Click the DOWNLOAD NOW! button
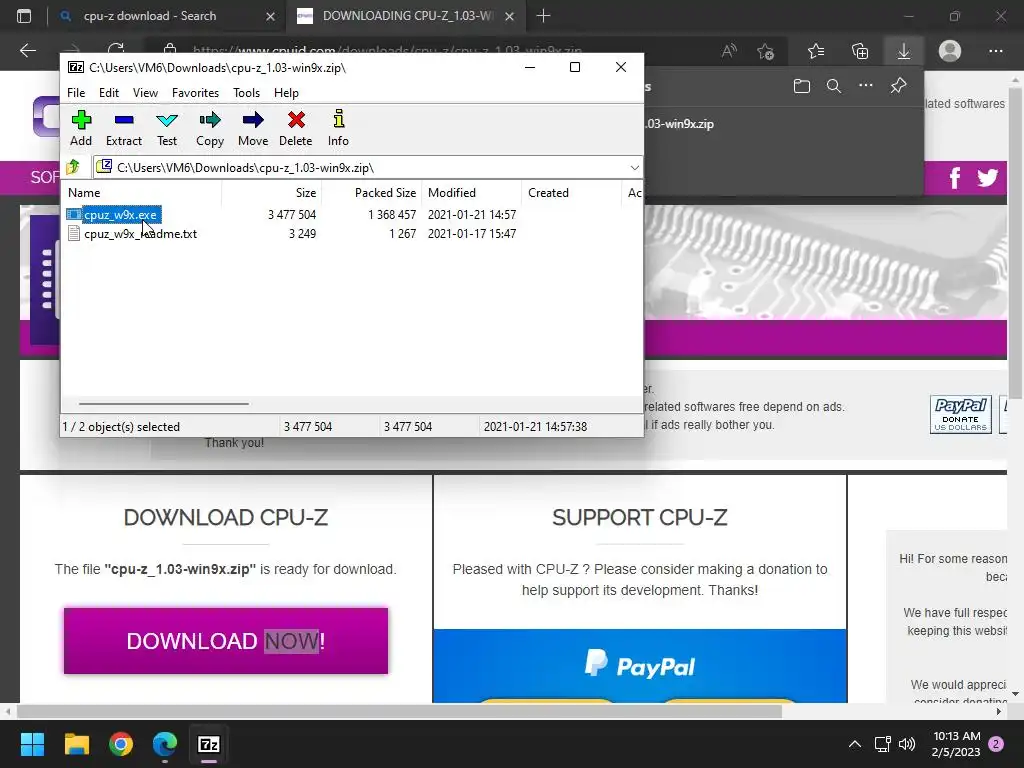This screenshot has height=768, width=1024. (226, 641)
